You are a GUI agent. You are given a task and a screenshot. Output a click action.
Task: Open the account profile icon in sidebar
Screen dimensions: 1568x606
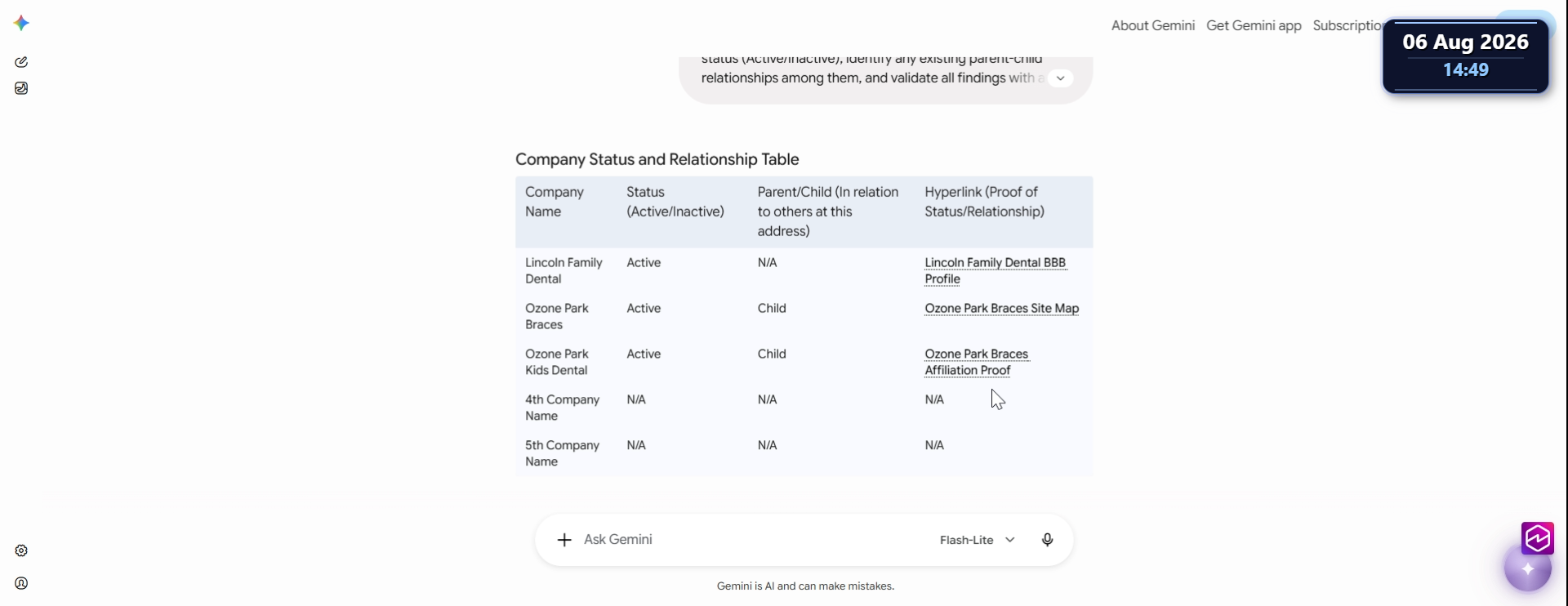pyautogui.click(x=21, y=583)
